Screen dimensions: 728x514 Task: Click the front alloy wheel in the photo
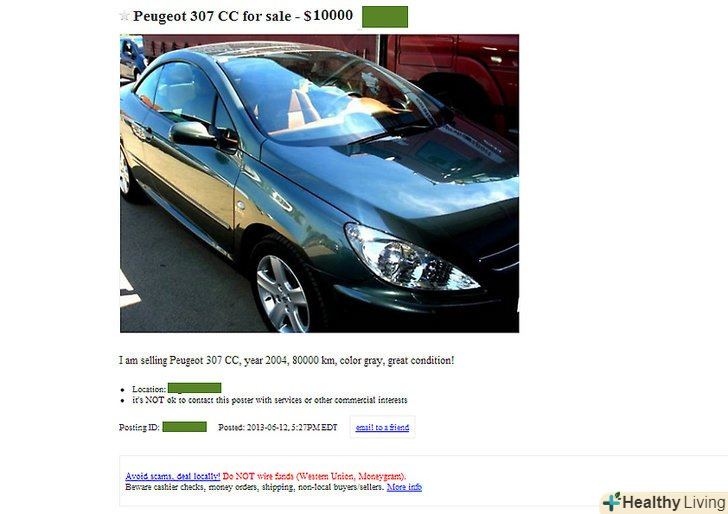283,293
